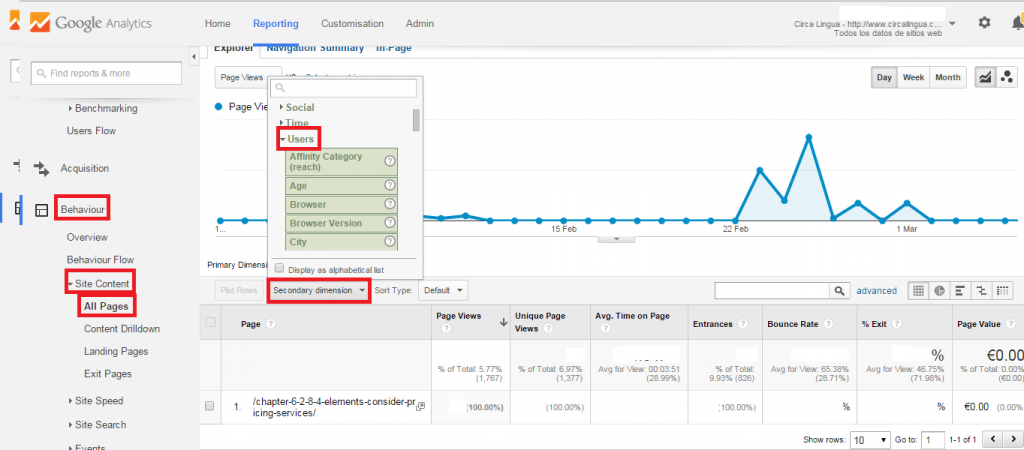Open the Customisation tab
The width and height of the screenshot is (1024, 450).
pos(352,24)
